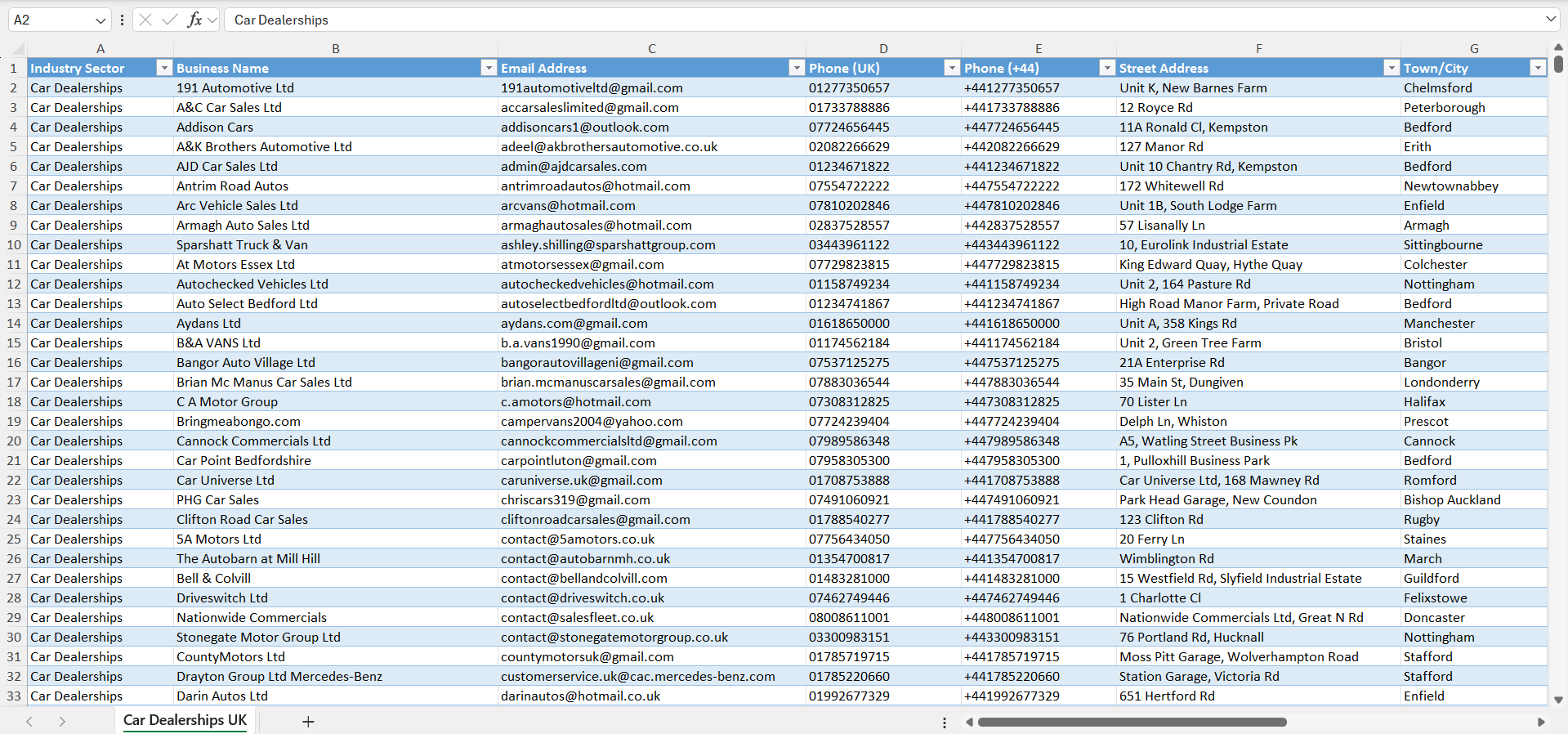Image resolution: width=1568 pixels, height=734 pixels.
Task: Click the vertical scrollbar up arrow
Action: pos(1558,47)
